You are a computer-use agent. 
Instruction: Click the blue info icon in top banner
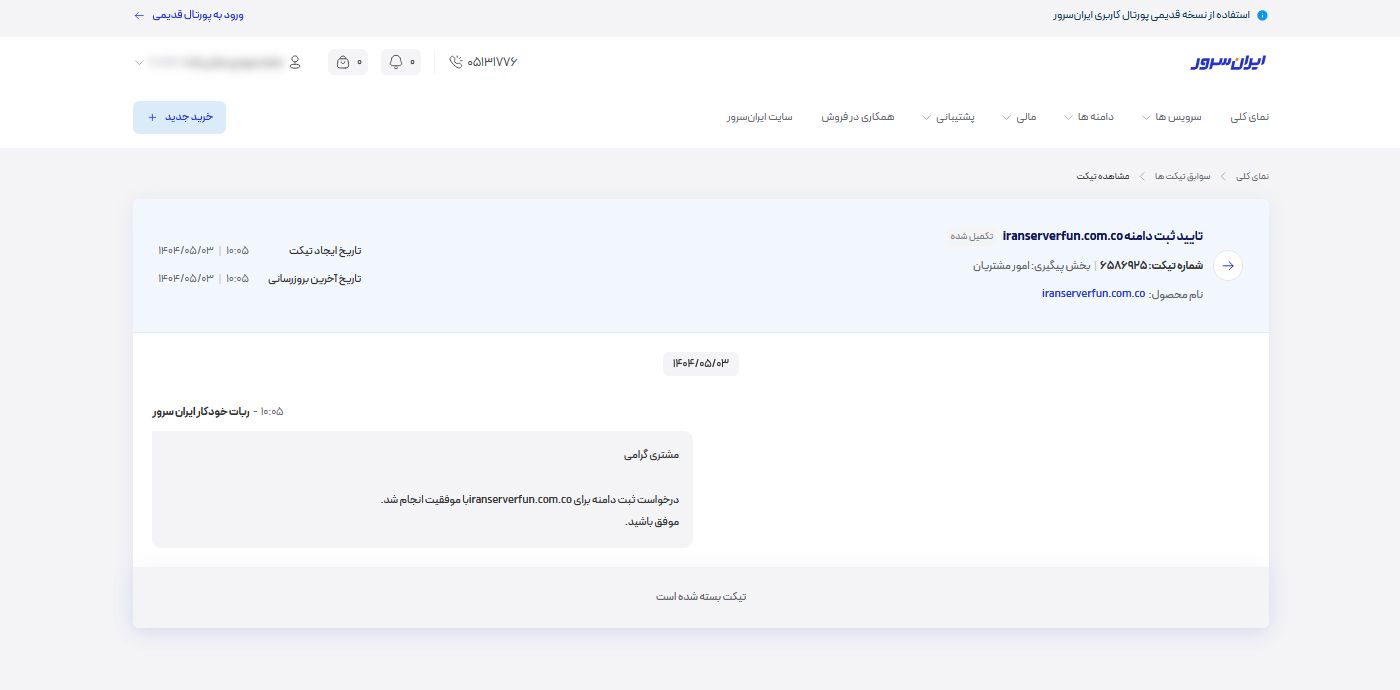tap(1262, 15)
